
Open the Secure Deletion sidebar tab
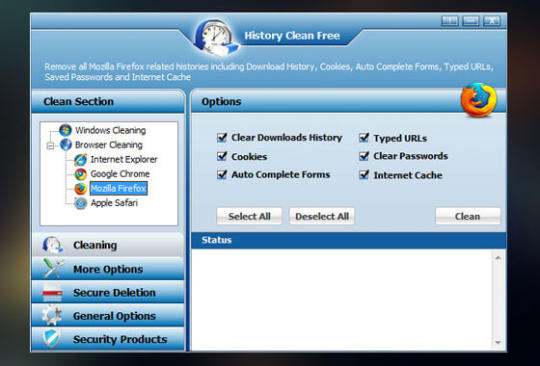(108, 292)
